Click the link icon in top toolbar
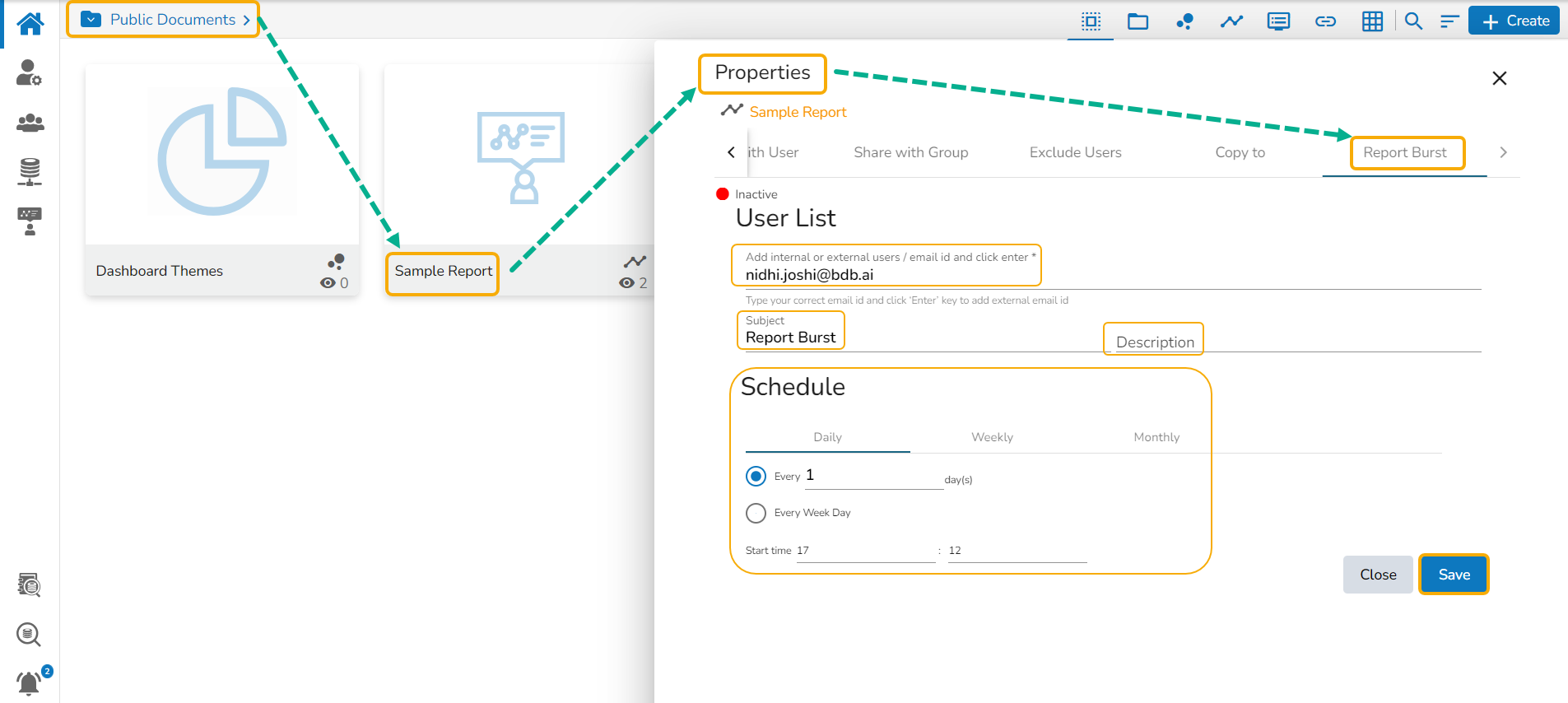Viewport: 1568px width, 703px height. (1325, 21)
